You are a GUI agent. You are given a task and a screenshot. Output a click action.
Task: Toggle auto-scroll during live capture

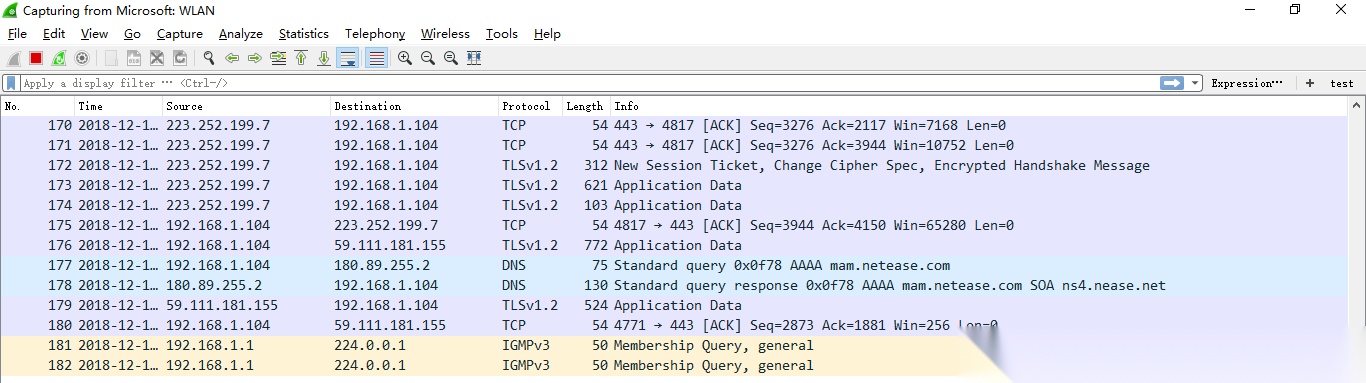[348, 58]
